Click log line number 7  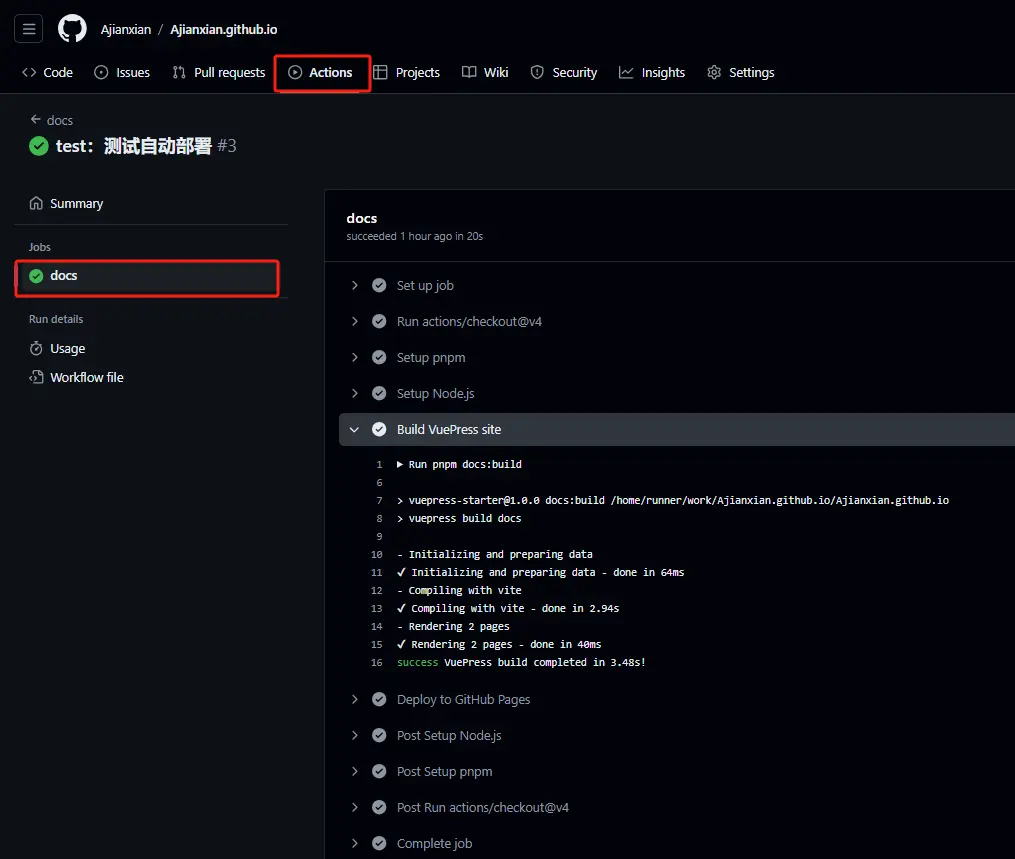[379, 500]
